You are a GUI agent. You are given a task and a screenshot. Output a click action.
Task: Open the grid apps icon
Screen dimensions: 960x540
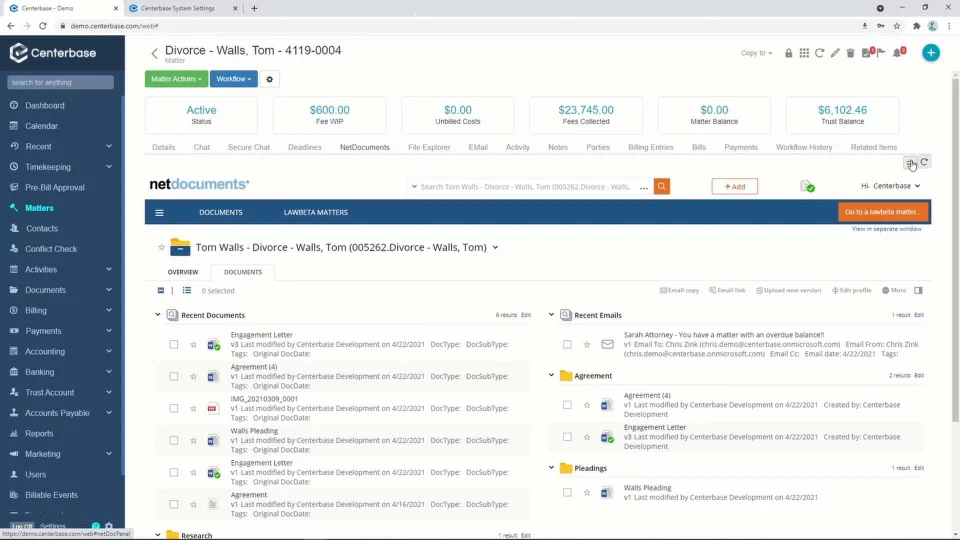(804, 53)
